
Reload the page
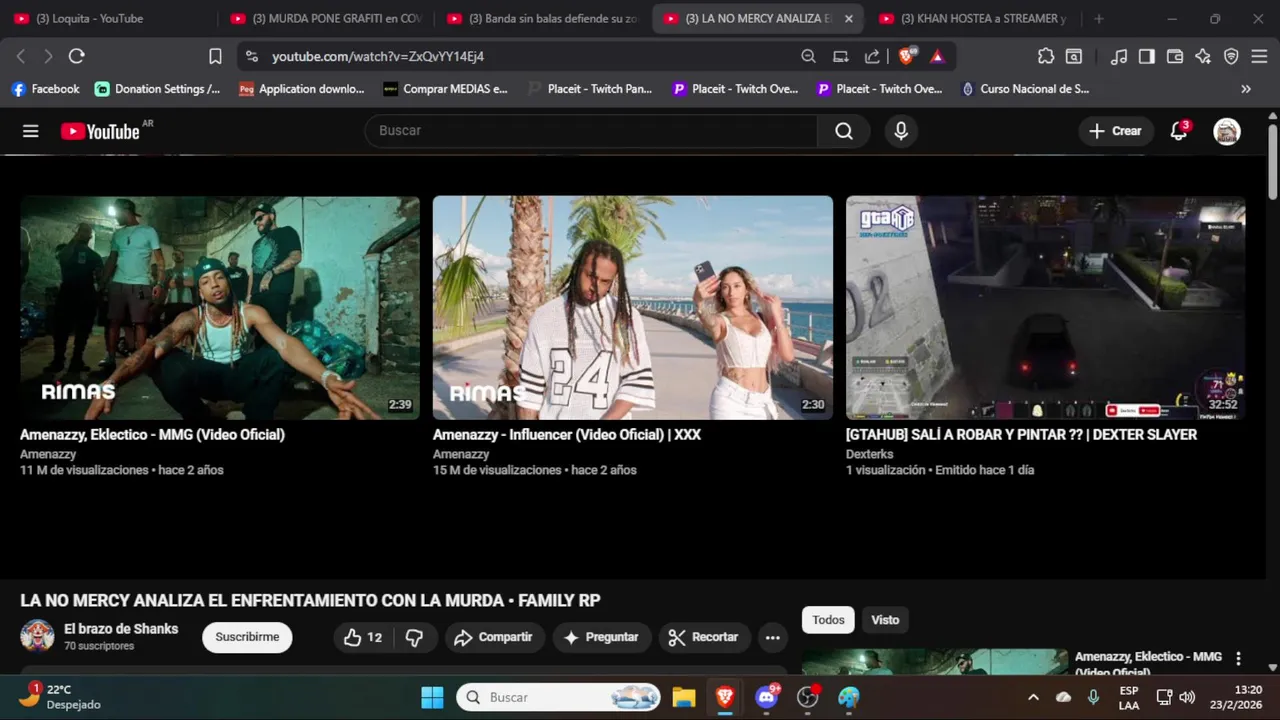[x=76, y=56]
